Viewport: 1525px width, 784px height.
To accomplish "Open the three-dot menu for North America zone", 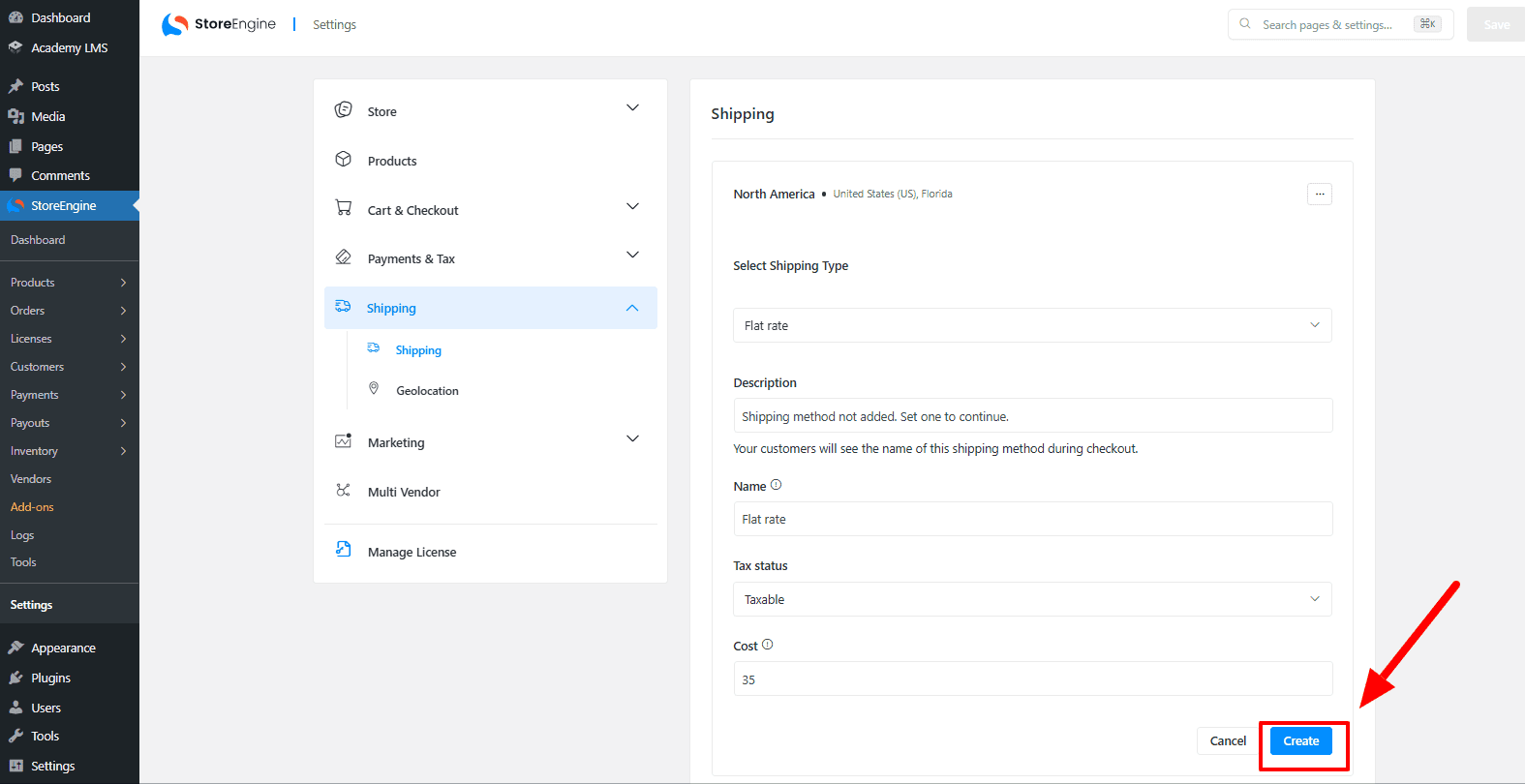I will (1319, 194).
